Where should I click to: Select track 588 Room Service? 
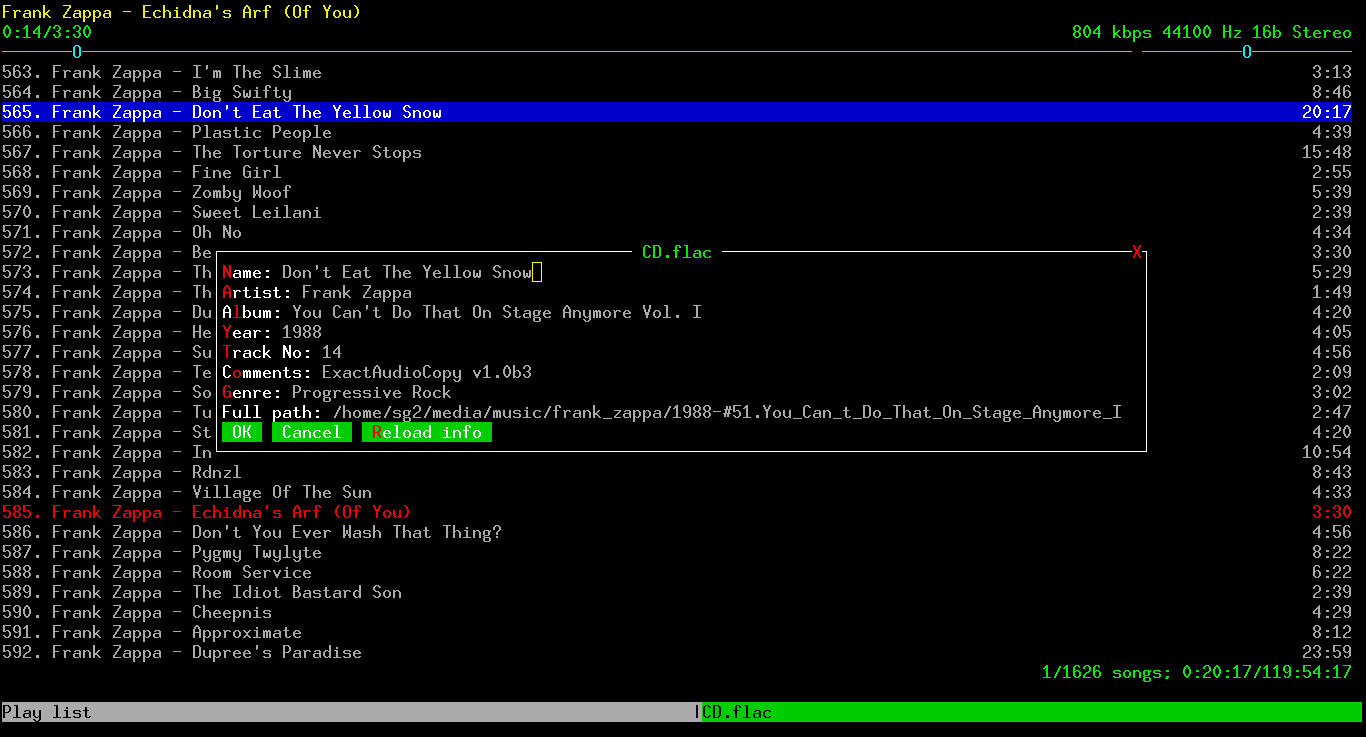[677, 572]
